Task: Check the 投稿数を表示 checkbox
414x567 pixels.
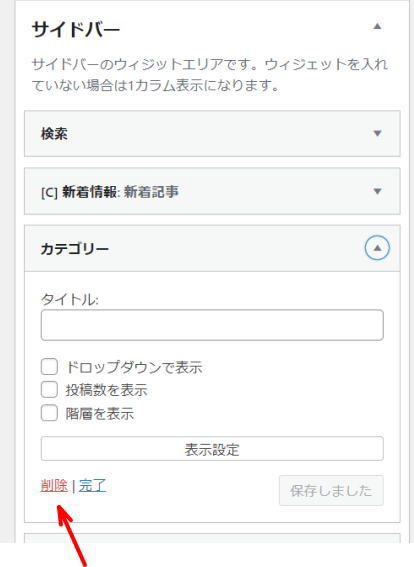Action: coord(49,390)
